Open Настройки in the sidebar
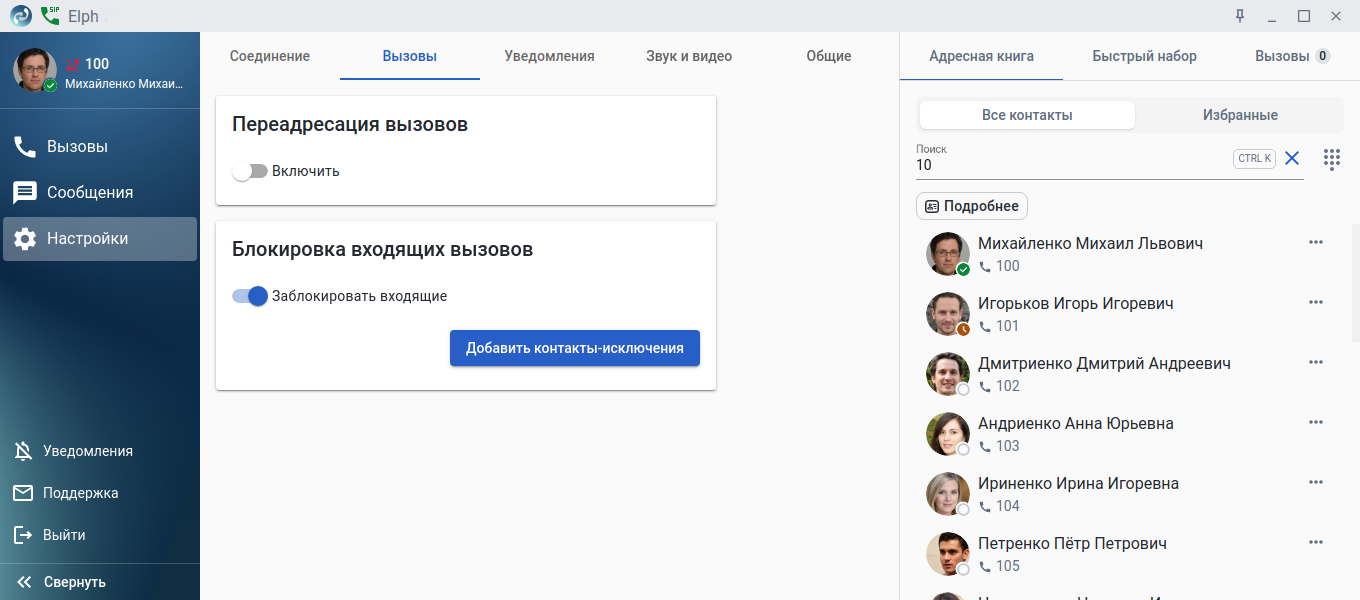 tap(100, 239)
